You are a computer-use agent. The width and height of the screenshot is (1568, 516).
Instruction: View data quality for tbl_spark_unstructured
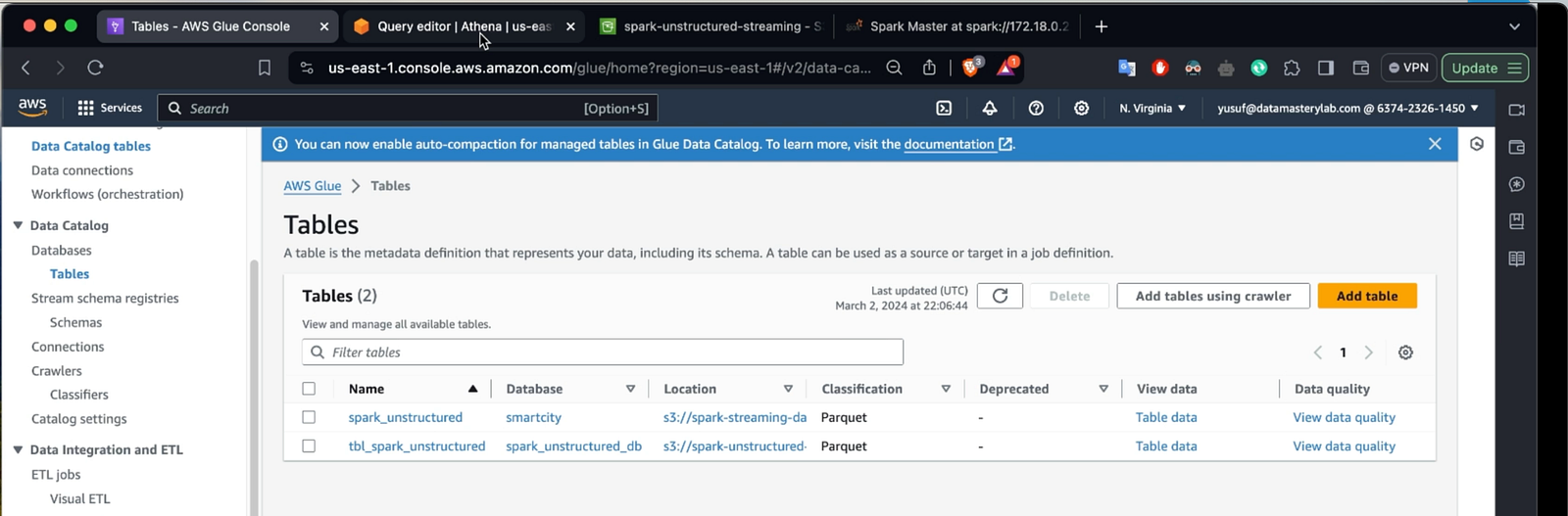pos(1344,446)
